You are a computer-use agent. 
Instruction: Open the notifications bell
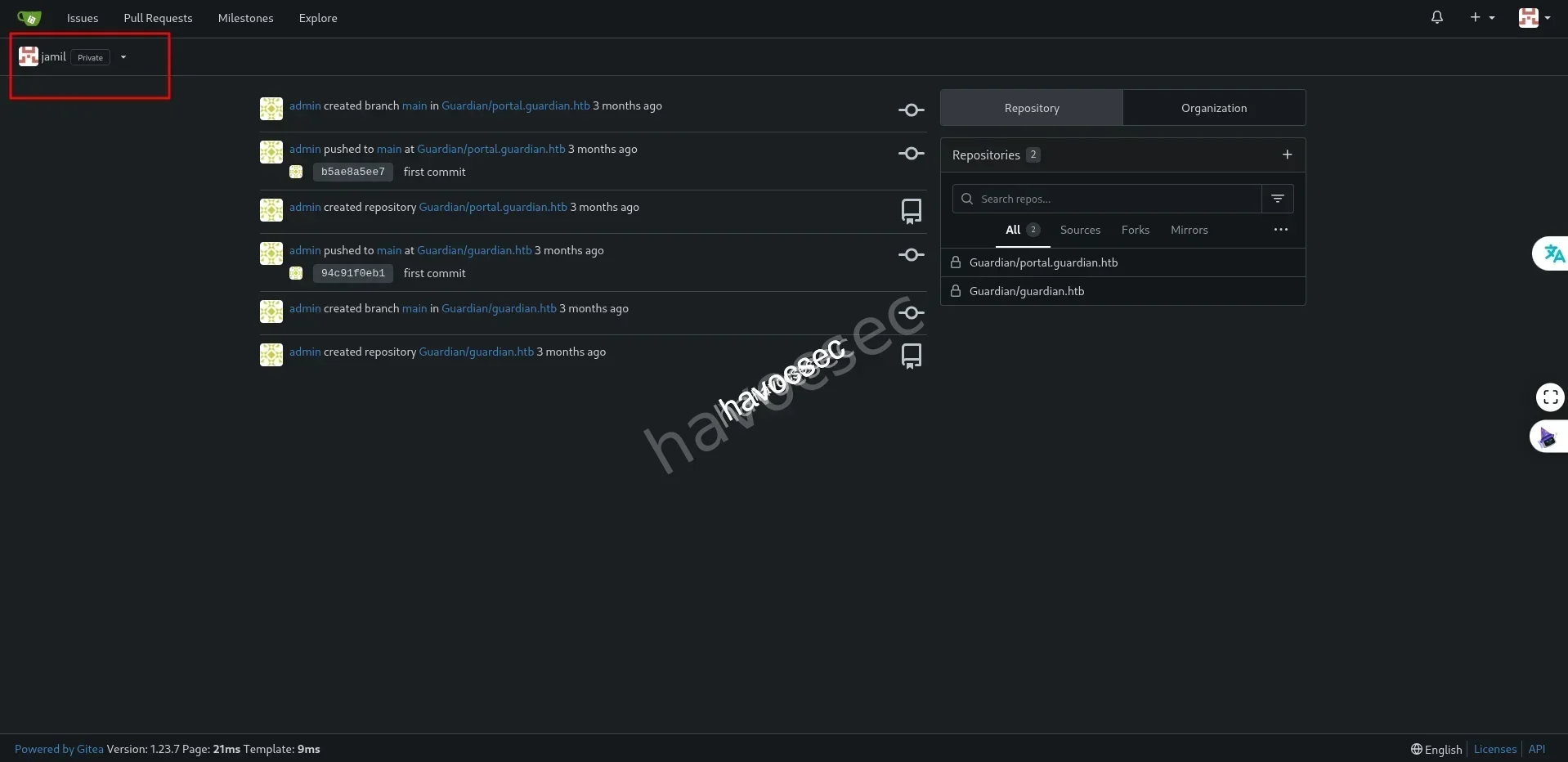pyautogui.click(x=1436, y=17)
